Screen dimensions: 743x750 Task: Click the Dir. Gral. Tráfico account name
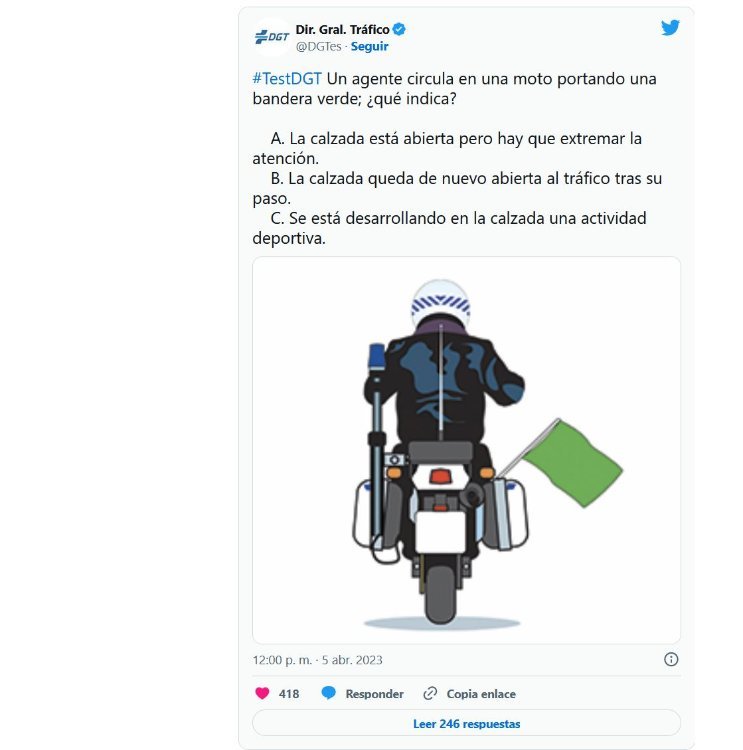coord(343,30)
